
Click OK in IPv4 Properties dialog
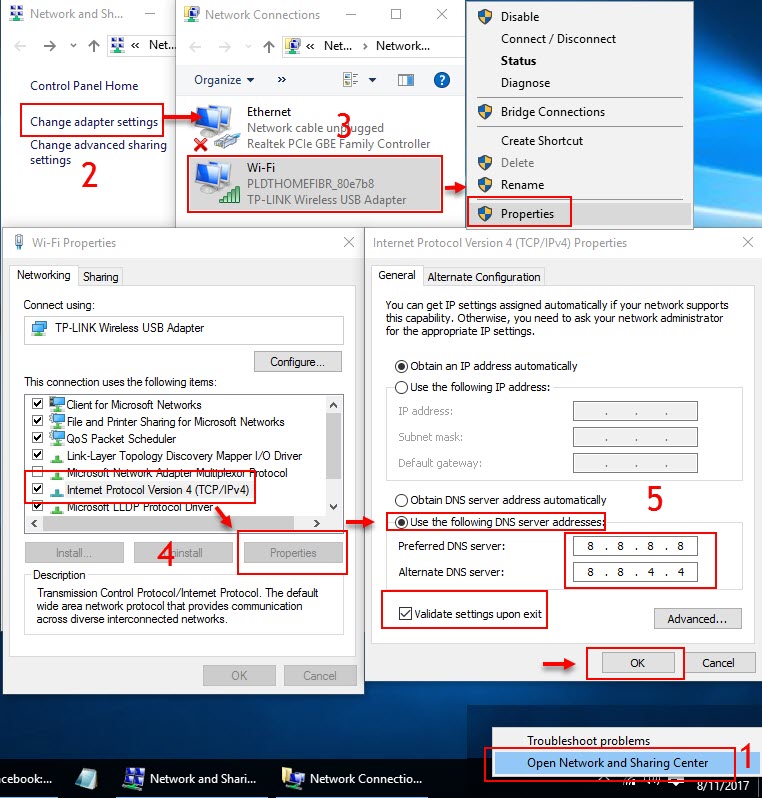click(638, 663)
